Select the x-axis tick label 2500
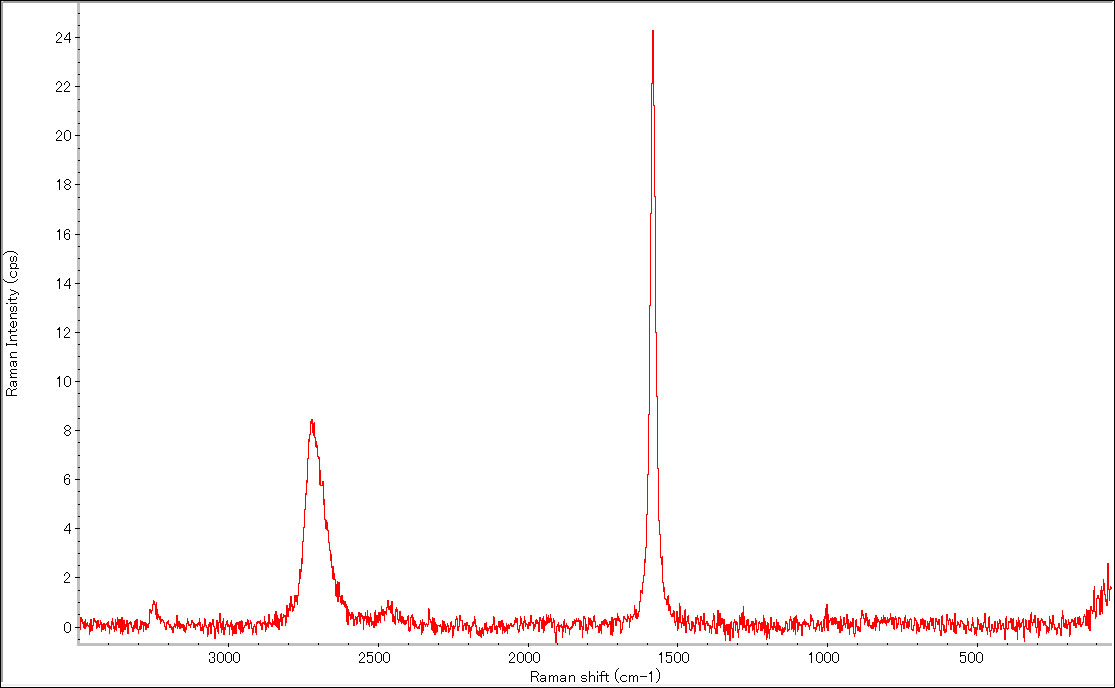This screenshot has height=688, width=1115. 374,657
